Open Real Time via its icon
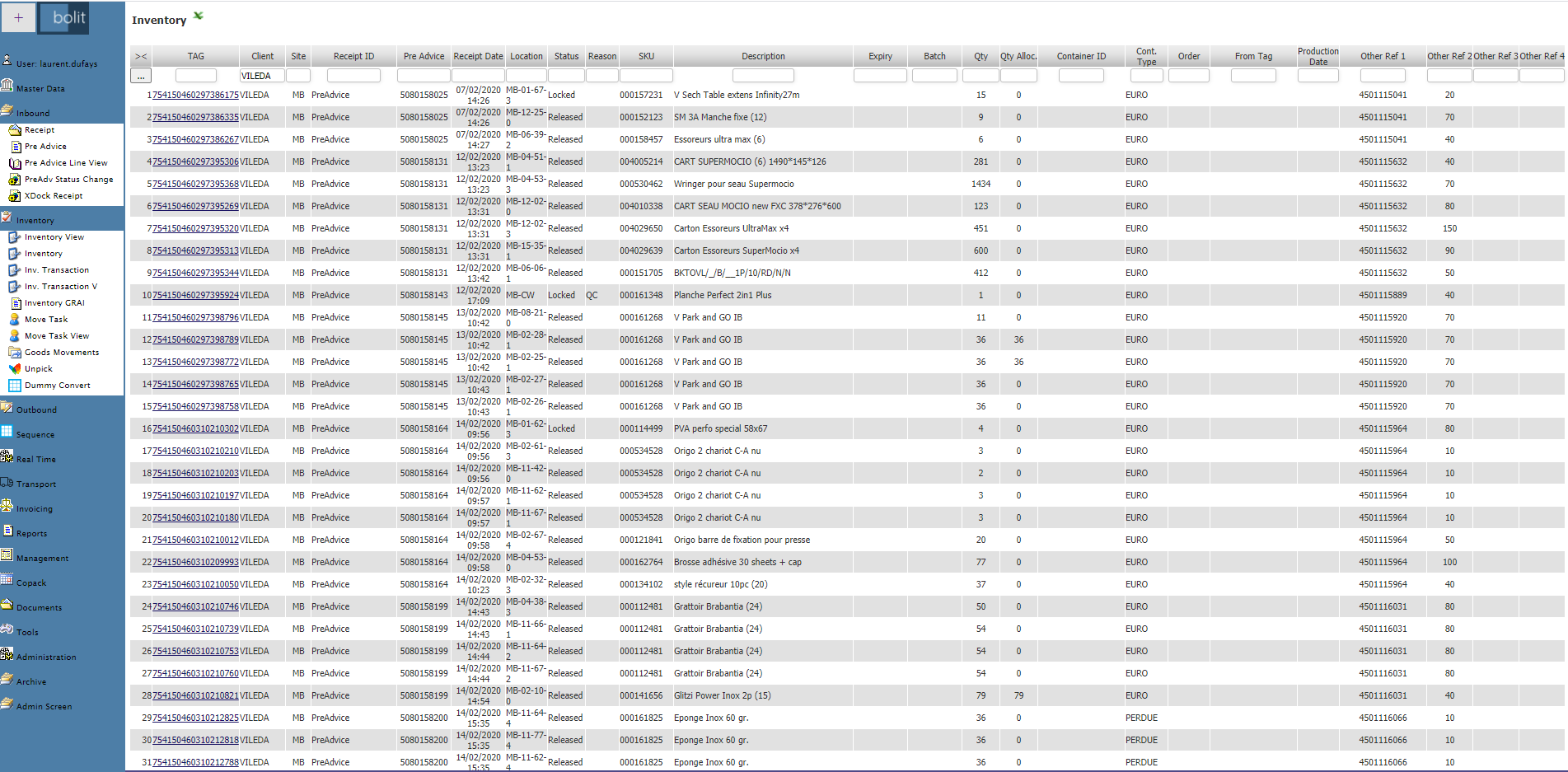 click(7, 456)
